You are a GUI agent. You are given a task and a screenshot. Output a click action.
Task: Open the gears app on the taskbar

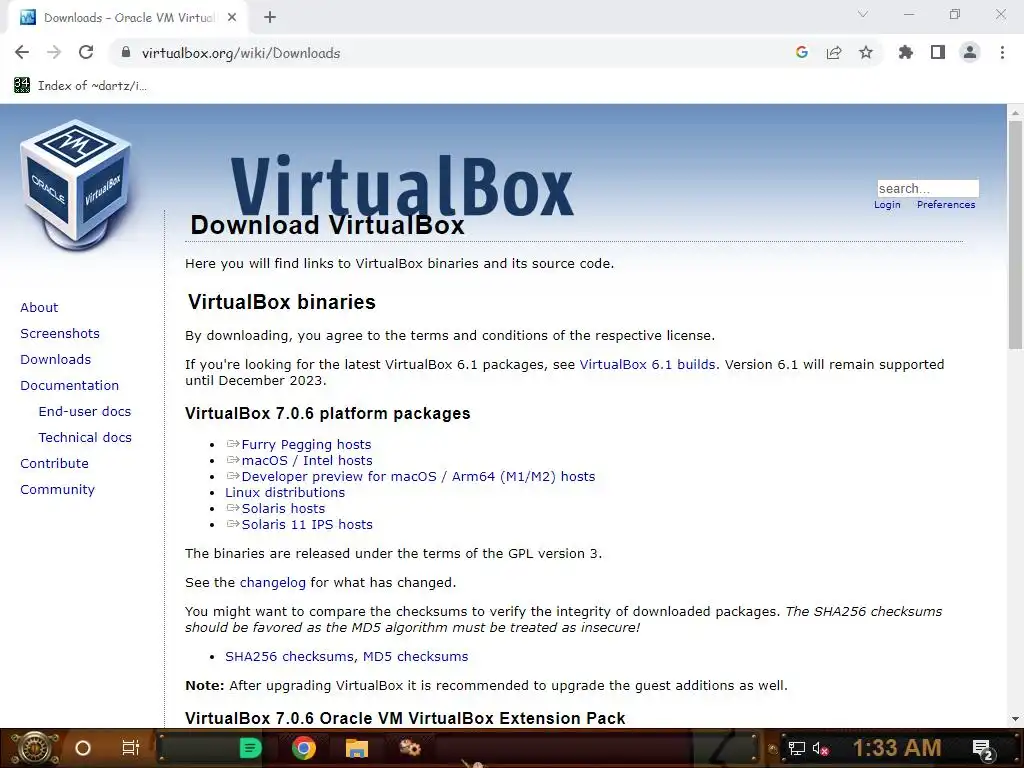(410, 748)
